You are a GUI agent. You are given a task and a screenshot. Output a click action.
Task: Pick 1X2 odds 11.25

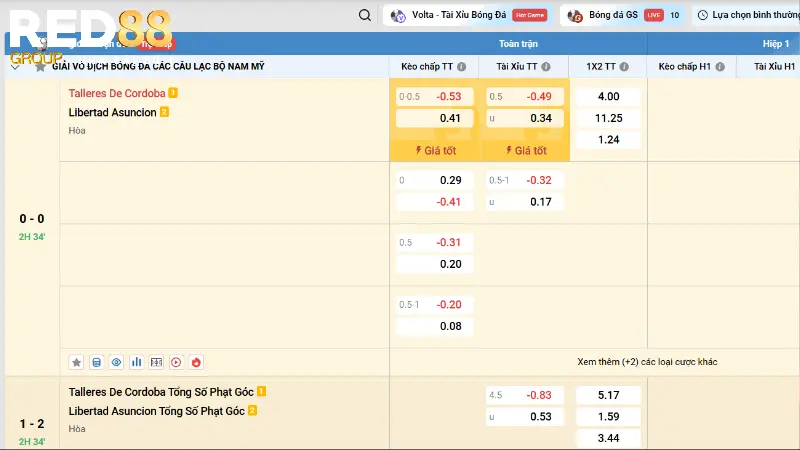pos(608,118)
